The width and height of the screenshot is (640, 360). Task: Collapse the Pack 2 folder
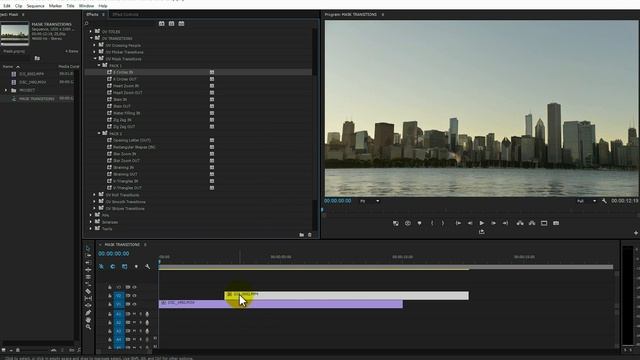99,133
